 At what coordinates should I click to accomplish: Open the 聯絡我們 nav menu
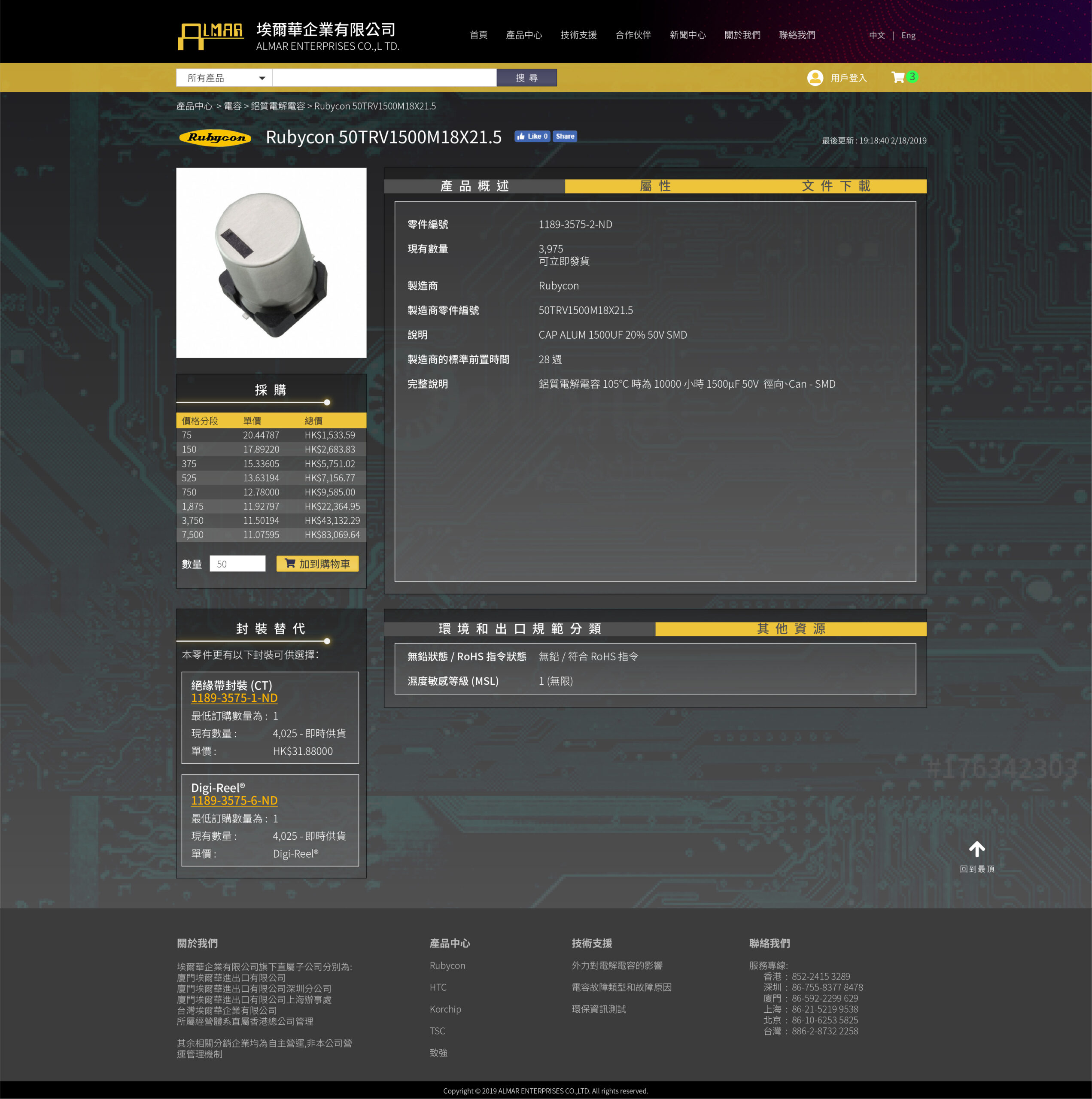click(x=797, y=35)
